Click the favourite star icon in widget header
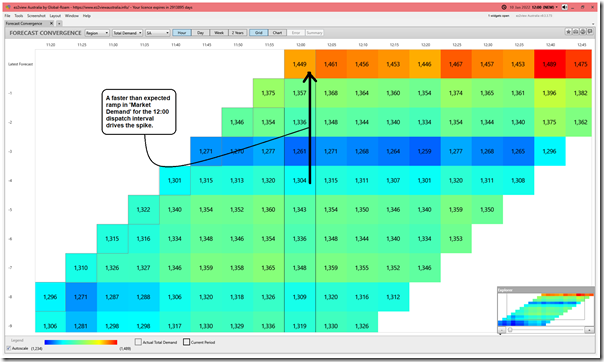This screenshot has height=362, width=604. pyautogui.click(x=568, y=32)
